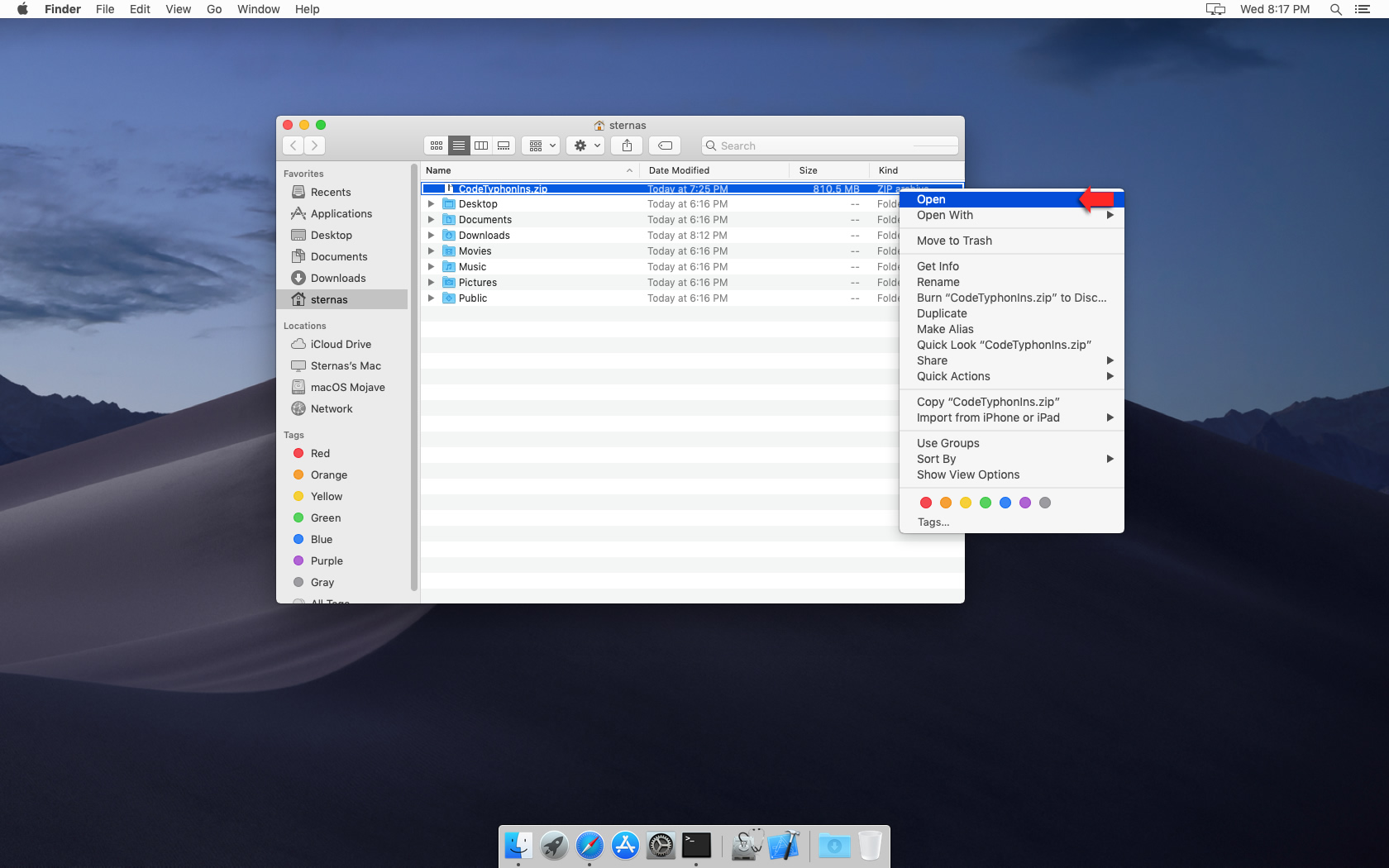Open the Go menu in menu bar
The height and width of the screenshot is (868, 1389).
click(x=214, y=9)
